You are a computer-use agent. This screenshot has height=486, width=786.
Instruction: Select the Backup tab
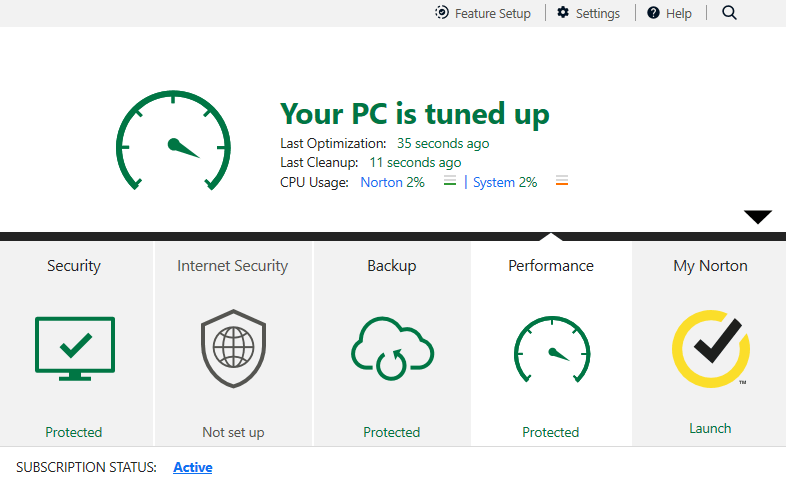[392, 344]
